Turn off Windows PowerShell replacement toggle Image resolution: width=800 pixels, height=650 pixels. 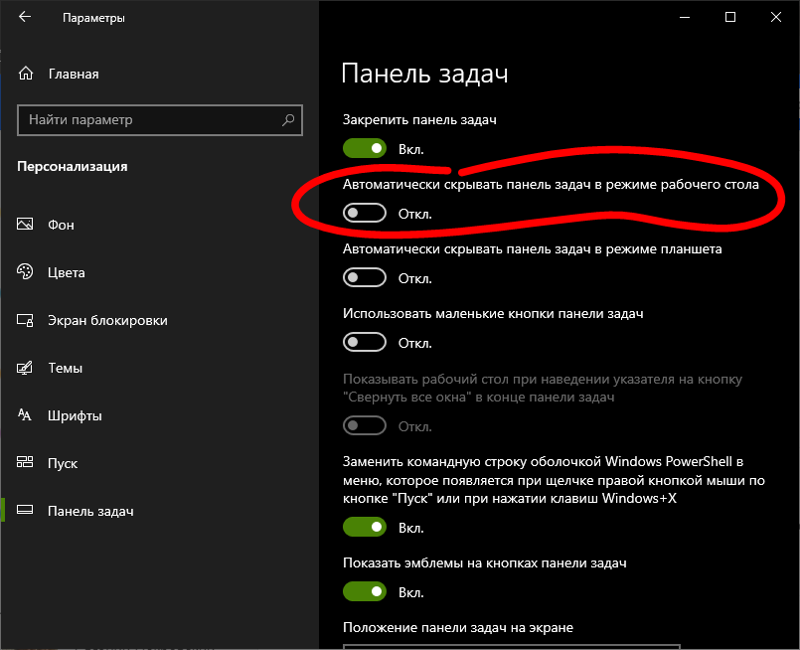pos(364,527)
